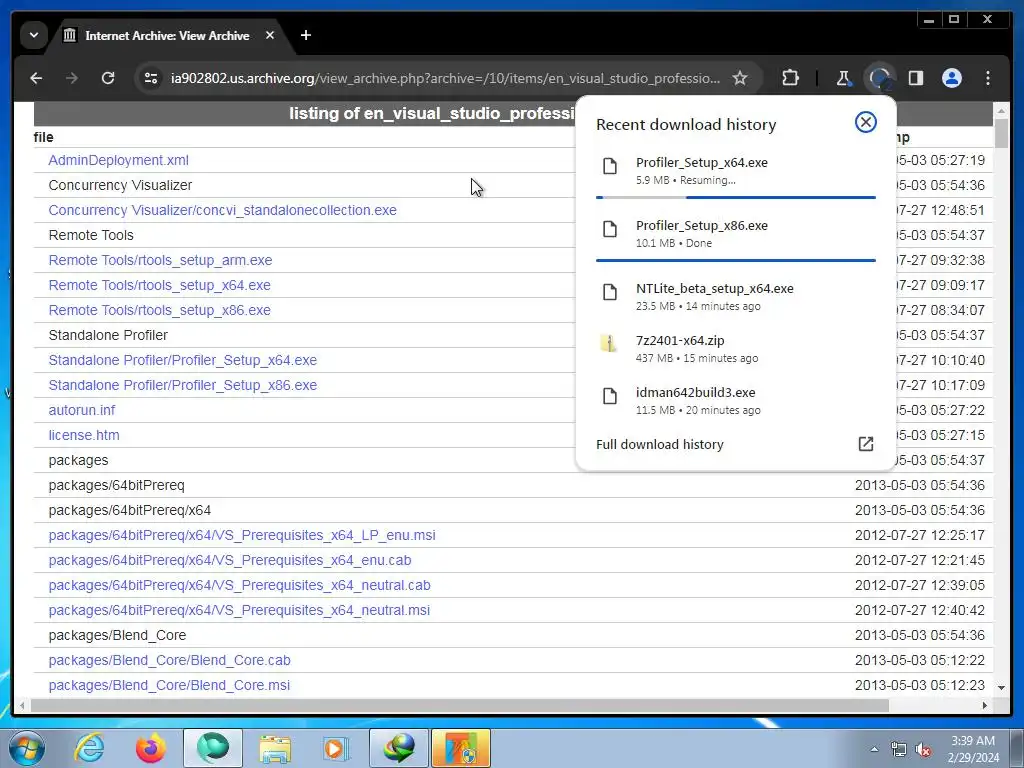Show hidden system tray icons

pyautogui.click(x=874, y=749)
